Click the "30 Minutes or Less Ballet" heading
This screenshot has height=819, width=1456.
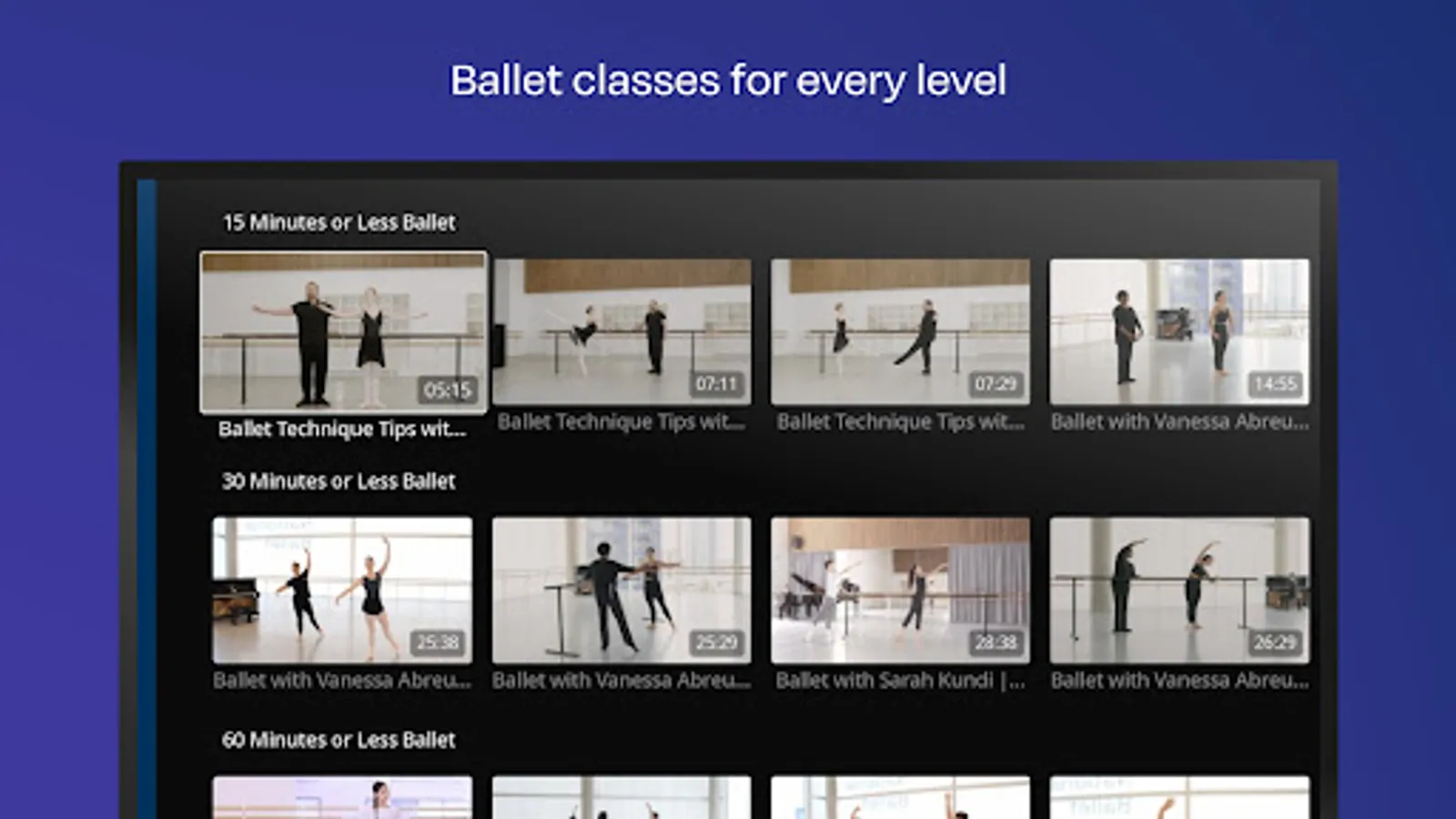click(339, 480)
